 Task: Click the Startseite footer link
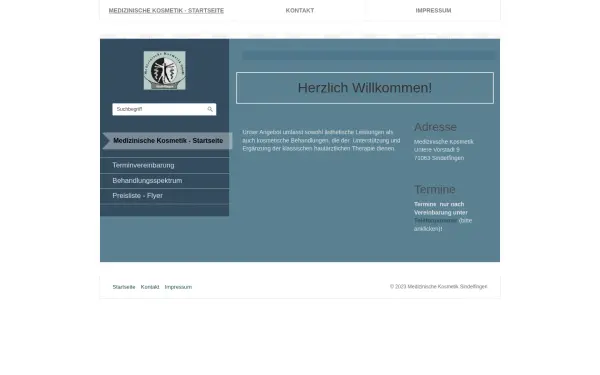coord(124,287)
